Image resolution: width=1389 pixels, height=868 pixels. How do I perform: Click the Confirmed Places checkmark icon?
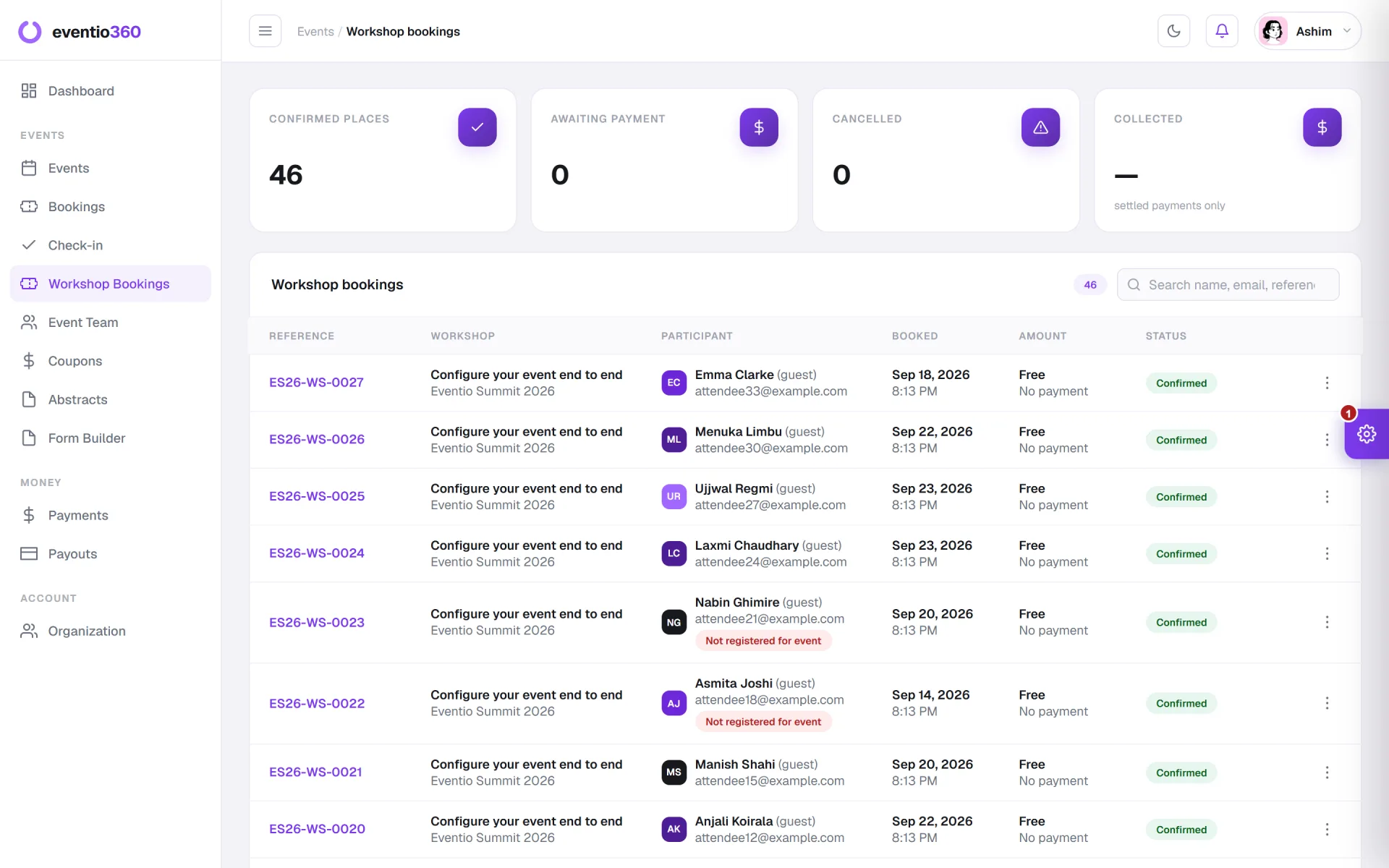point(477,127)
